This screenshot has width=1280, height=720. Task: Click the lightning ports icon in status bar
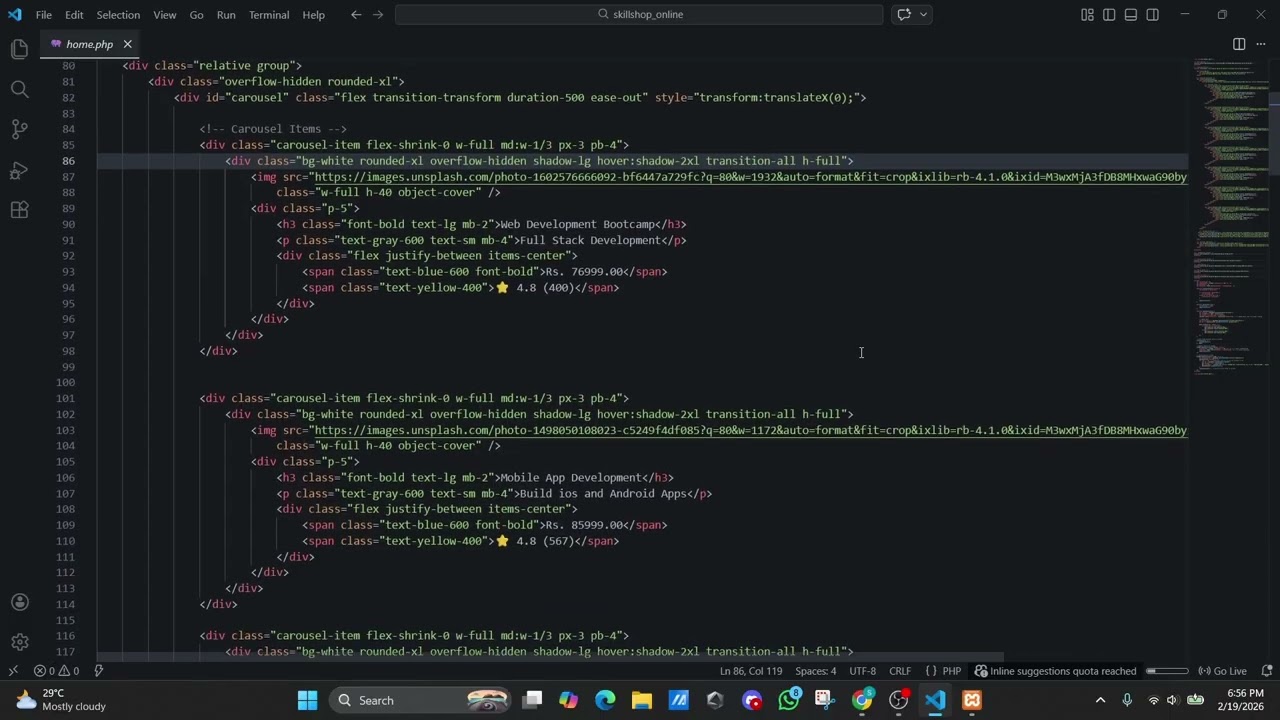pos(99,671)
